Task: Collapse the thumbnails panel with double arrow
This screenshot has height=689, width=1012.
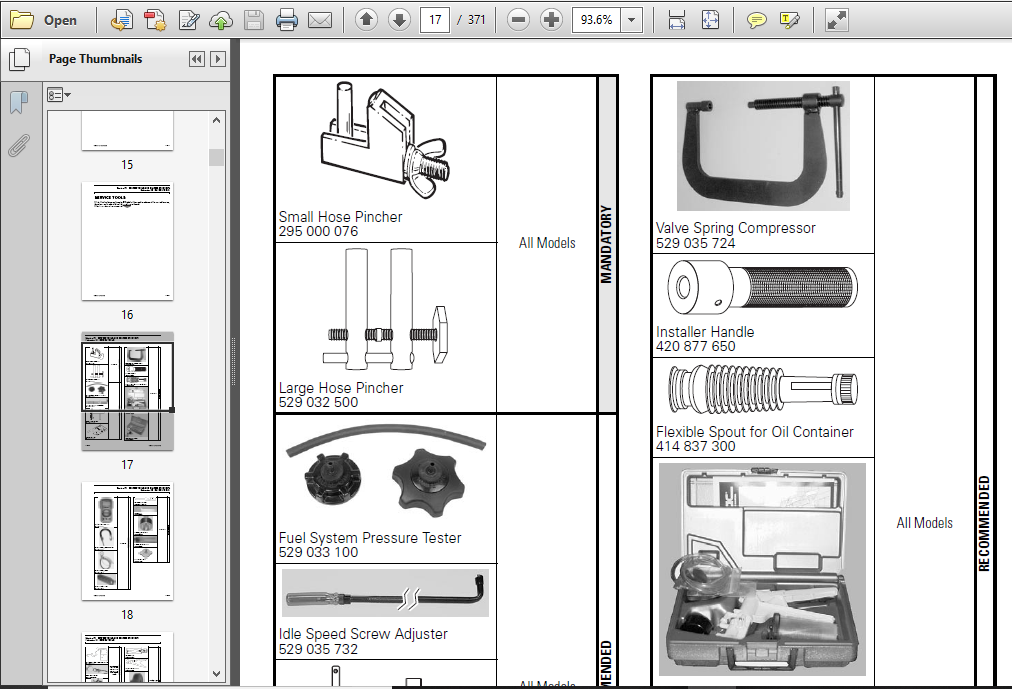Action: point(197,59)
